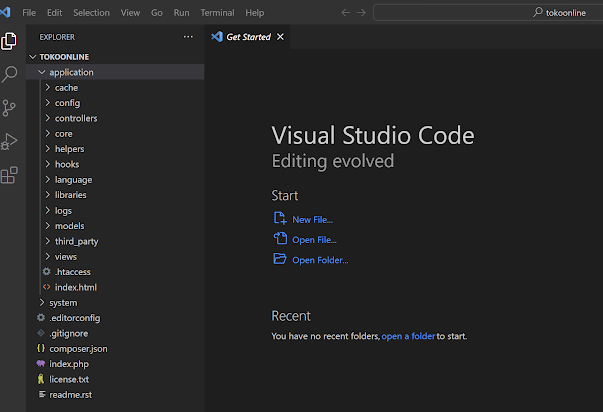Click the HTML icon beside index.html
603x412 pixels.
[47, 287]
